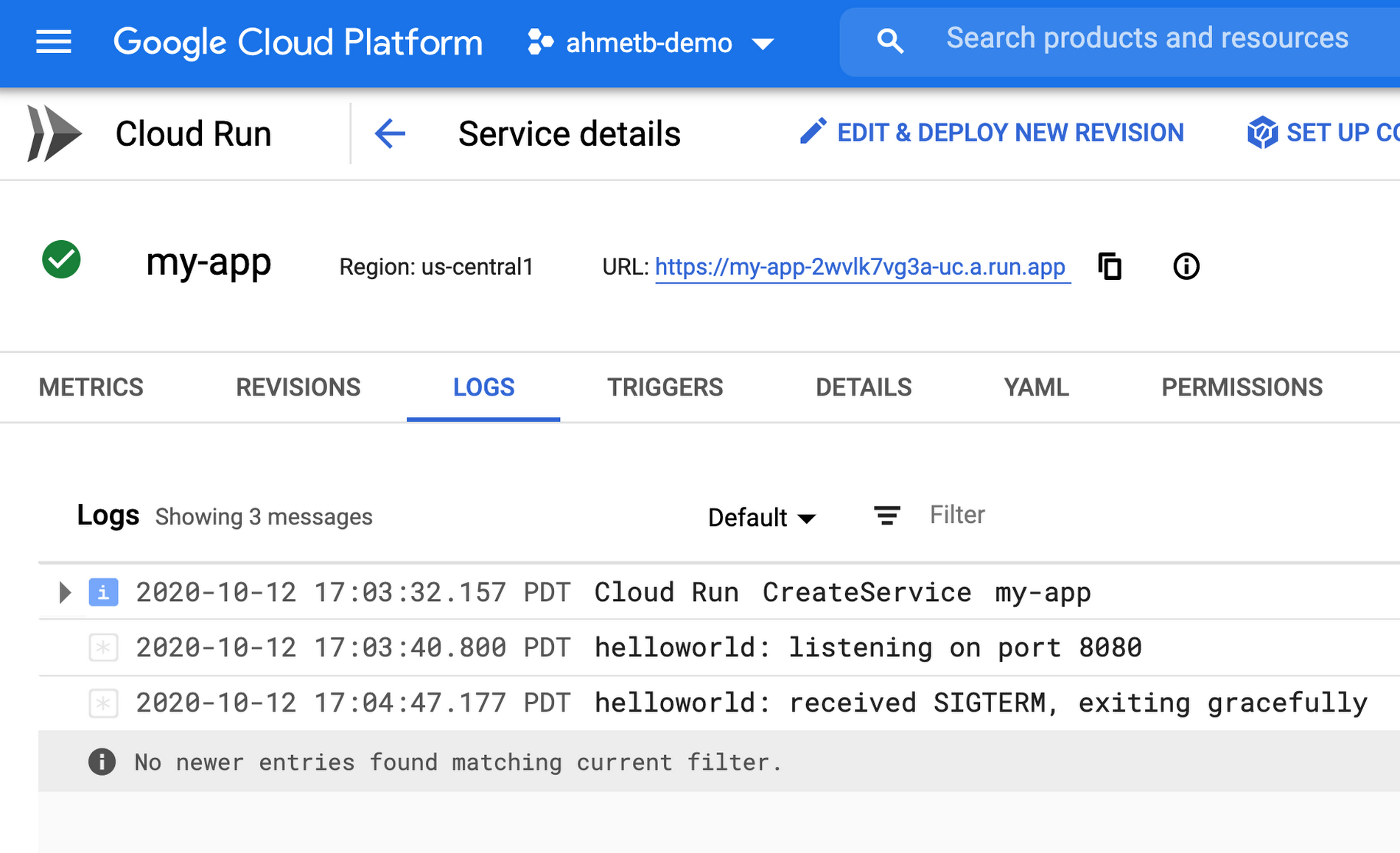Go back with the blue arrow
This screenshot has width=1400, height=853.
[390, 134]
